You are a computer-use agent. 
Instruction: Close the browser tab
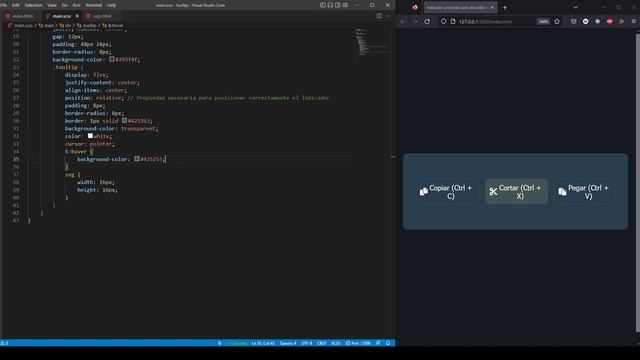tap(492, 7)
